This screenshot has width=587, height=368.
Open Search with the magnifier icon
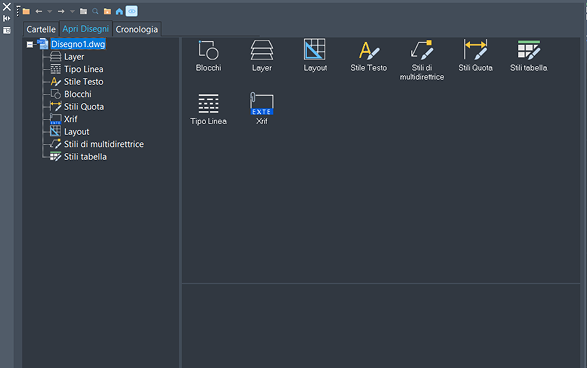[x=95, y=11]
